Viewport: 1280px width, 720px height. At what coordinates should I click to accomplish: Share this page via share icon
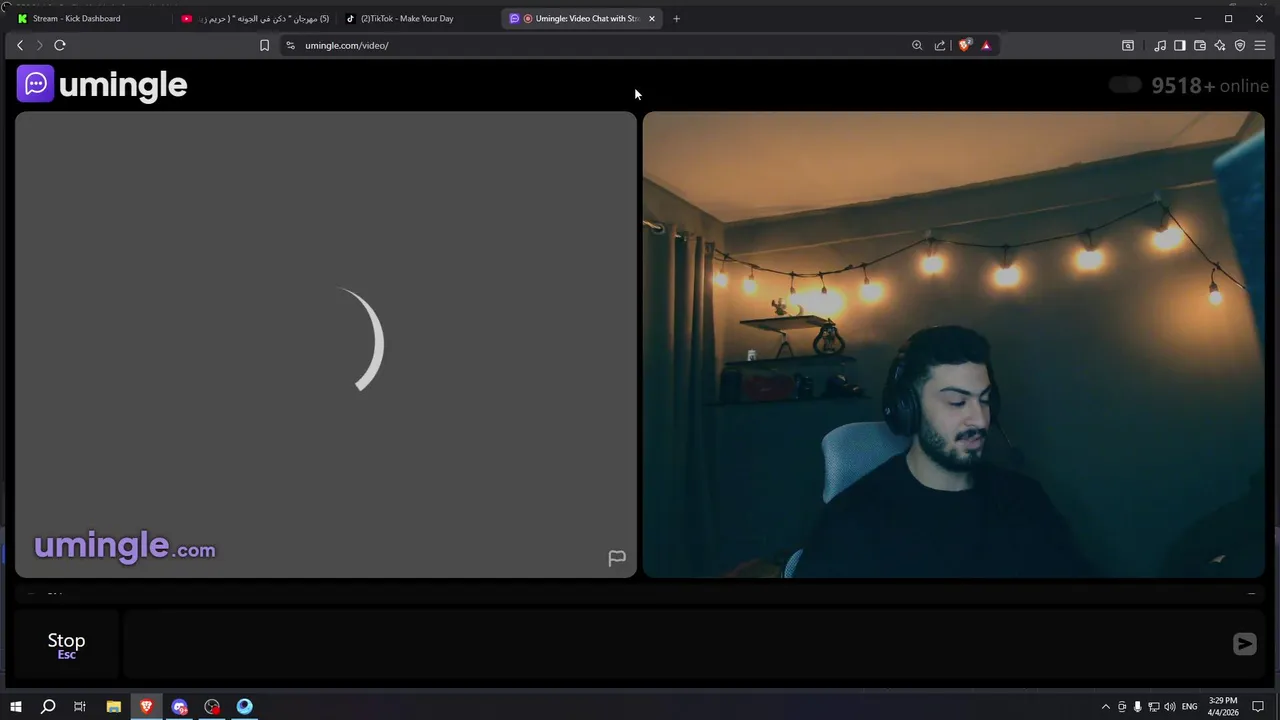pos(940,45)
